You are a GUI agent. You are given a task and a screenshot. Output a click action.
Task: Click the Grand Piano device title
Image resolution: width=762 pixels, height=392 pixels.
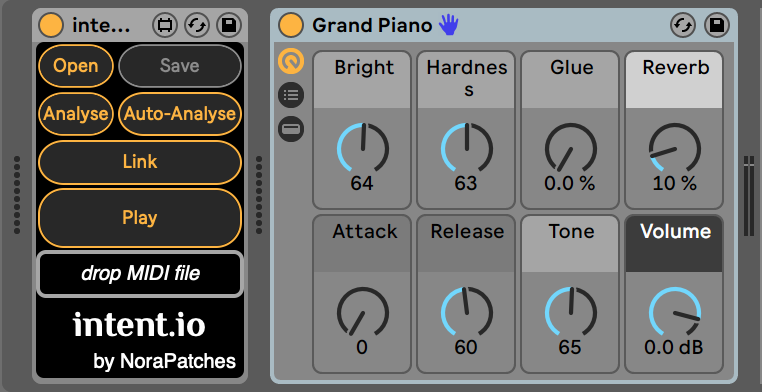(x=372, y=25)
